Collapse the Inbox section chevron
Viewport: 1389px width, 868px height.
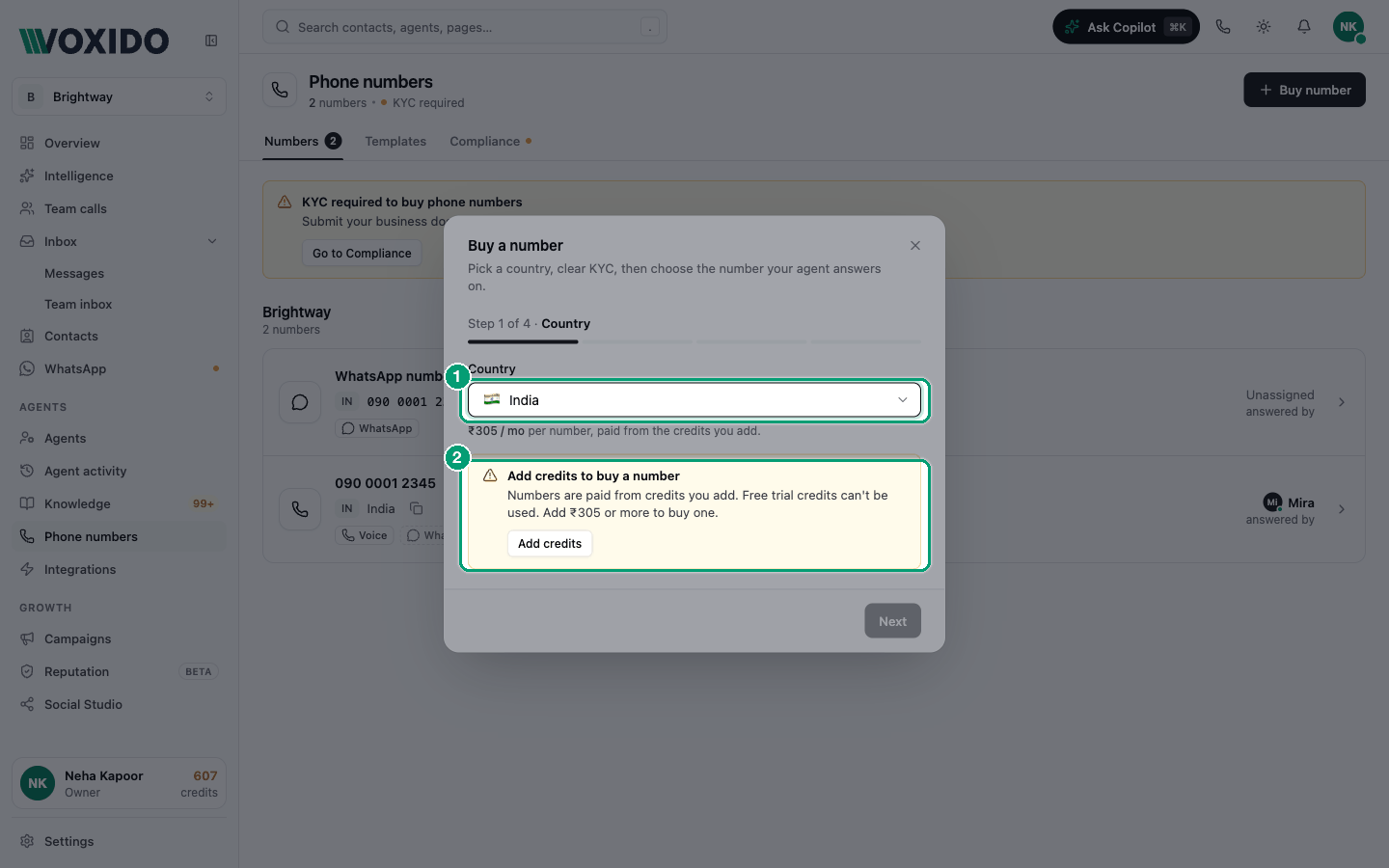(212, 241)
